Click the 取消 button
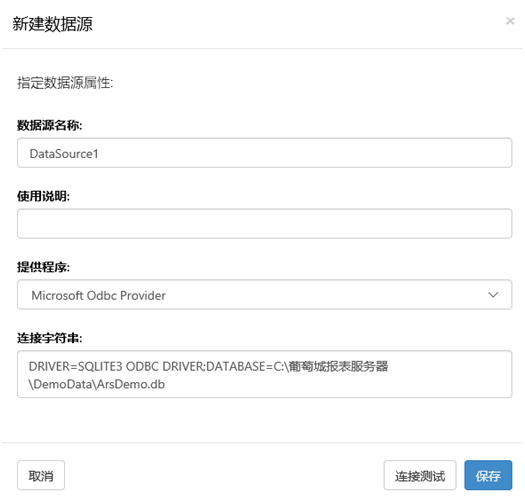This screenshot has height=502, width=525. 41,476
